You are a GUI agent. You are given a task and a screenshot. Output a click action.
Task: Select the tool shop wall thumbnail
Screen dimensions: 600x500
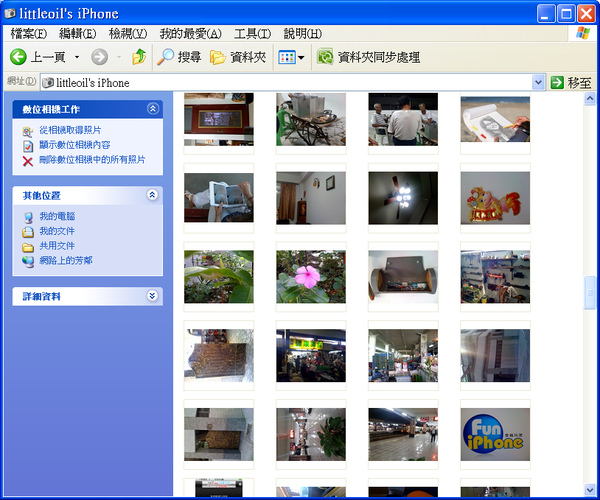tap(495, 277)
